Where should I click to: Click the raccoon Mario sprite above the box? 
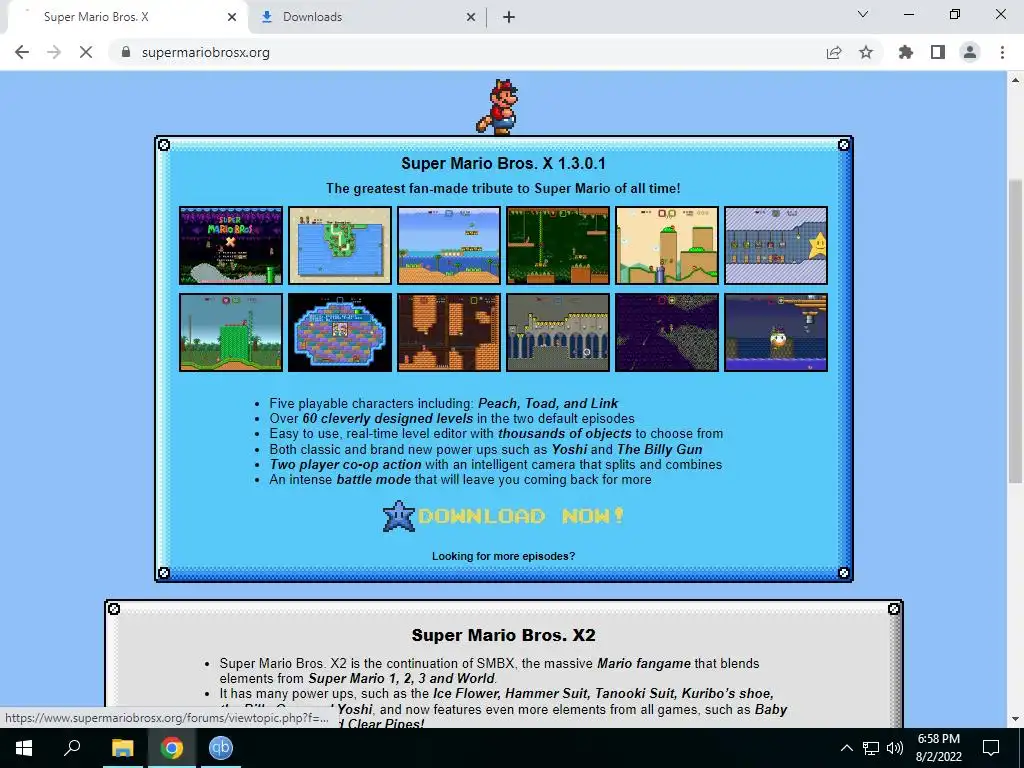500,107
